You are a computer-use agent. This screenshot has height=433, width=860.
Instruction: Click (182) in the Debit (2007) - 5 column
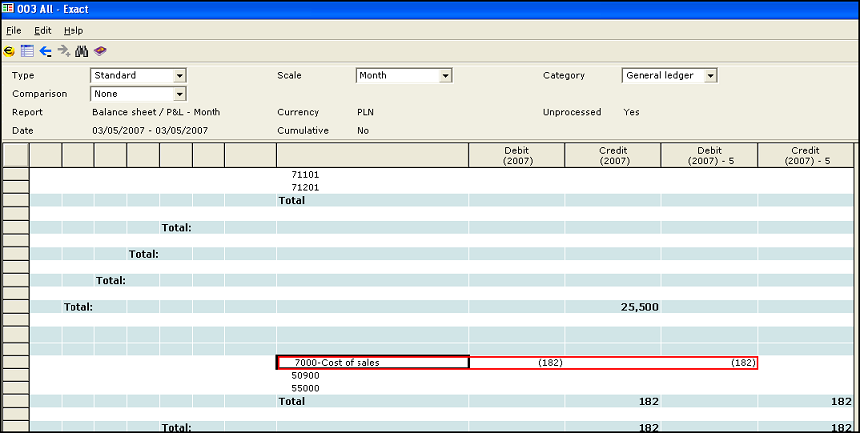pos(743,363)
